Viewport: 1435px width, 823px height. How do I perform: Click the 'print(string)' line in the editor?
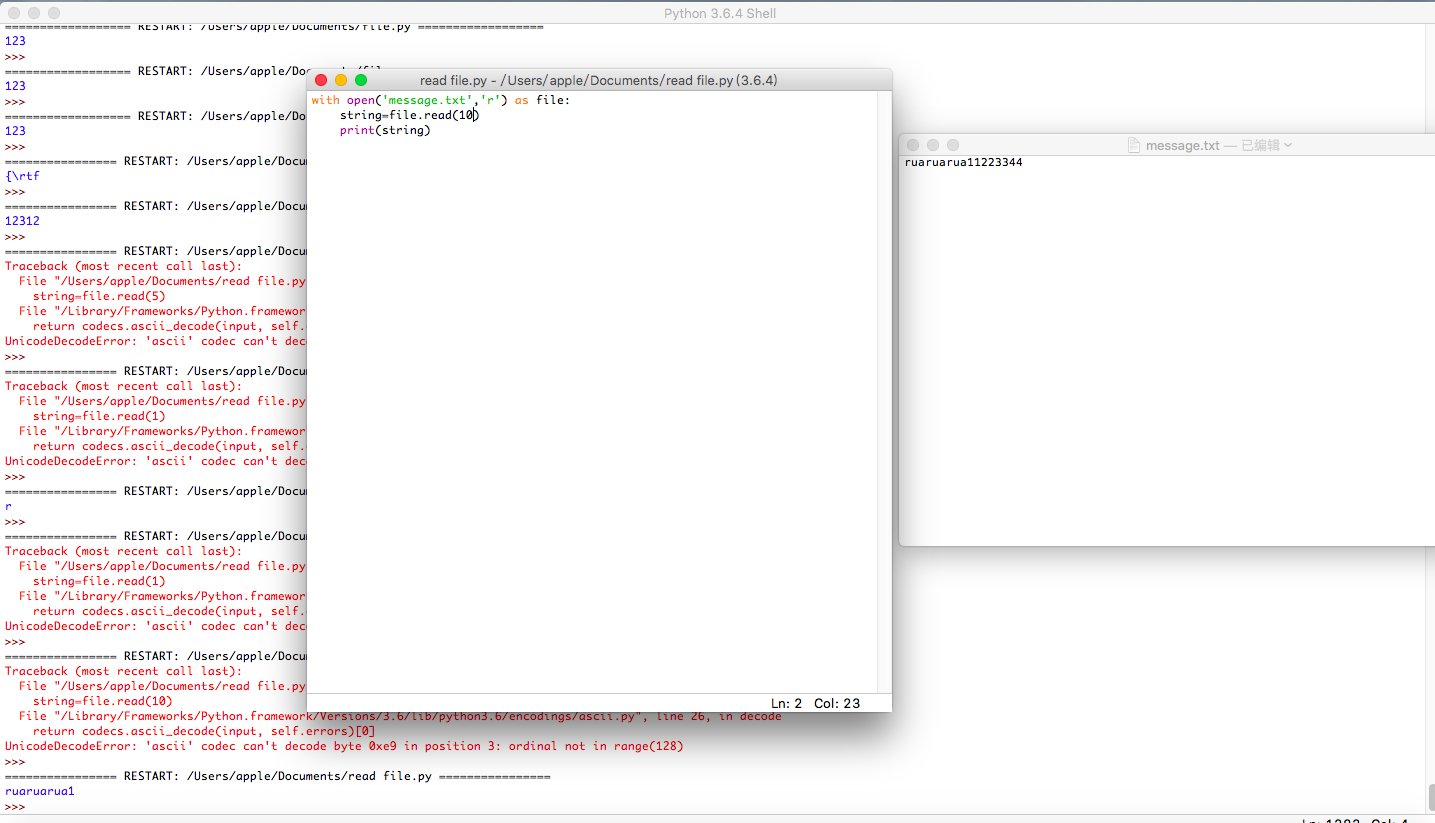pyautogui.click(x=385, y=130)
